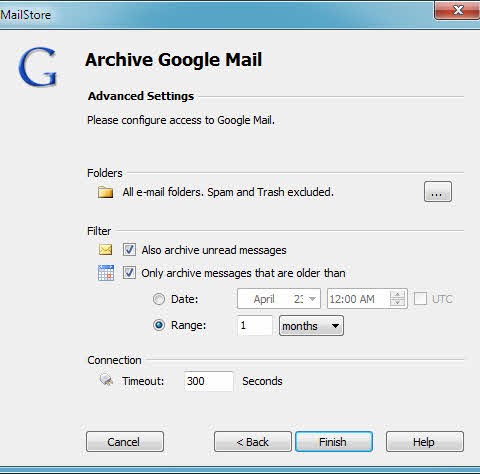Enable the UTC checkbox
This screenshot has width=480, height=474.
pyautogui.click(x=420, y=298)
